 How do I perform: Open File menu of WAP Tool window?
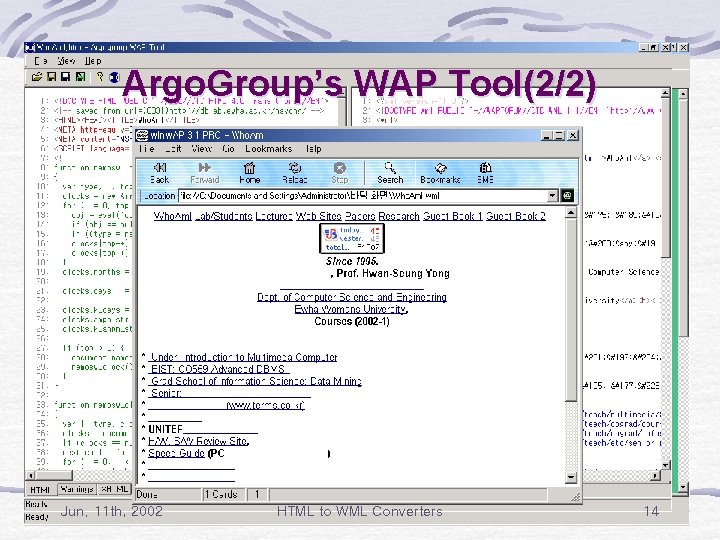click(x=40, y=61)
